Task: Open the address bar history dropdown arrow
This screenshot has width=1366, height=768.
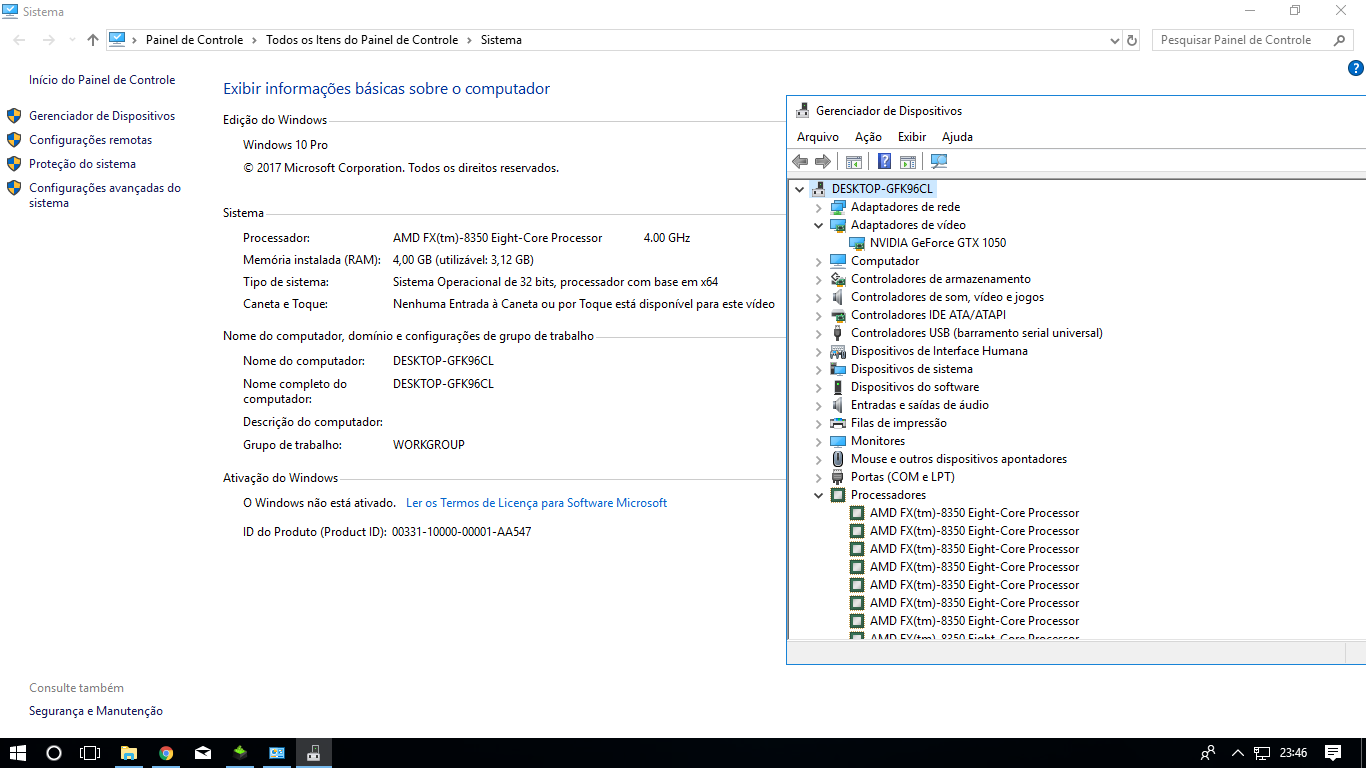Action: click(1115, 40)
